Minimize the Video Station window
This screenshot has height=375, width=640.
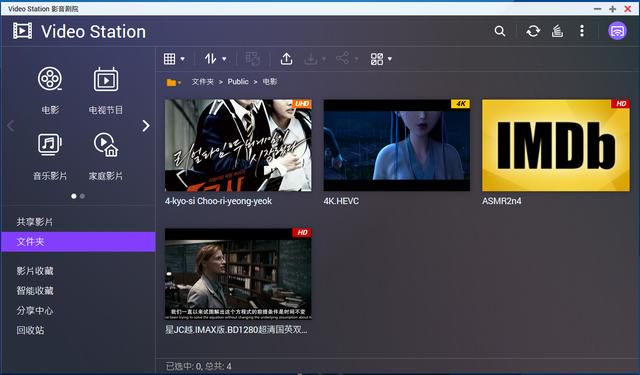tap(597, 9)
